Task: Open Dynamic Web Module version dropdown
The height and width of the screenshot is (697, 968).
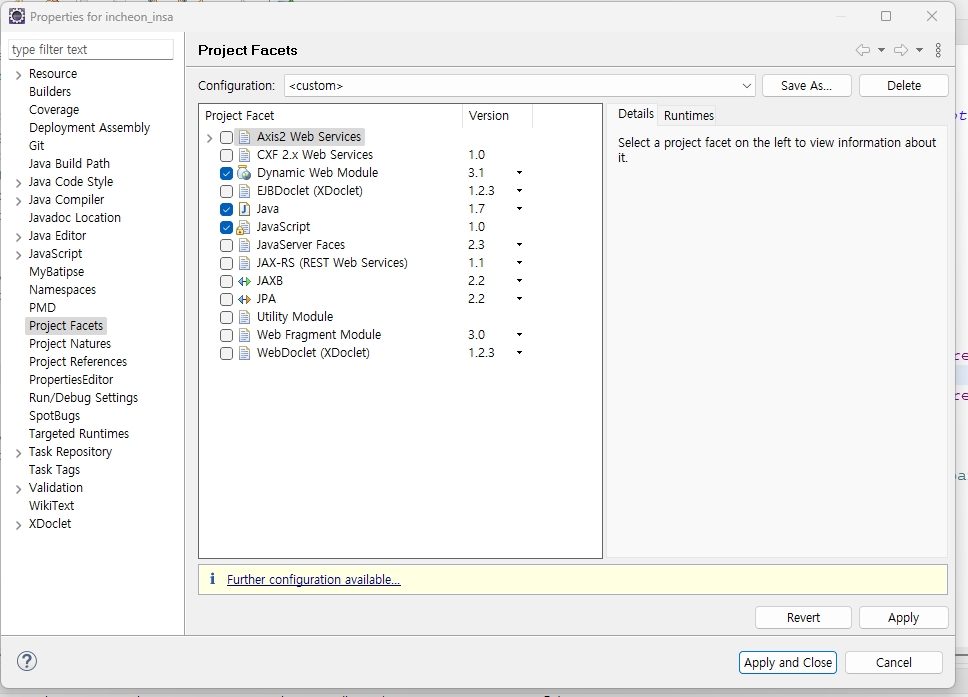Action: tap(519, 173)
